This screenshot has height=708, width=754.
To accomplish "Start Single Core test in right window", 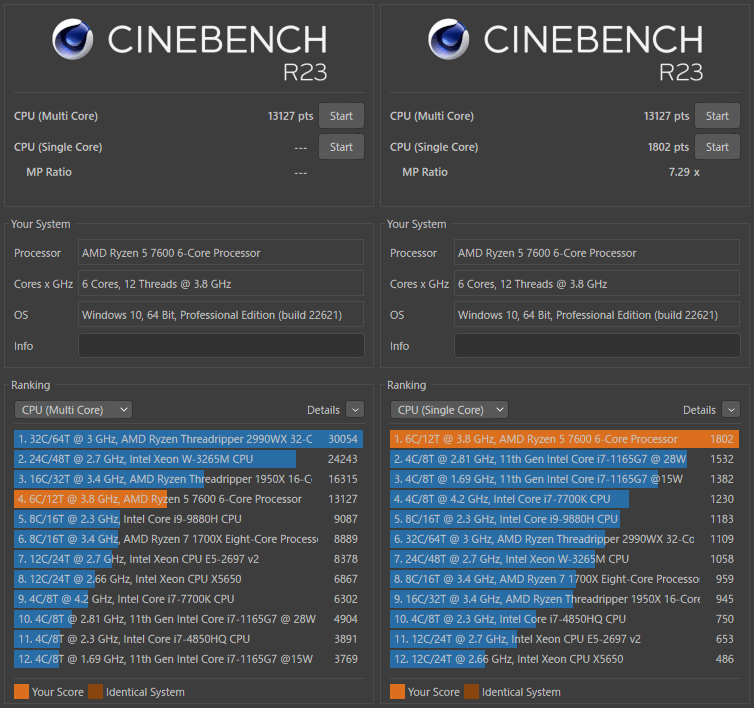I will tap(717, 147).
